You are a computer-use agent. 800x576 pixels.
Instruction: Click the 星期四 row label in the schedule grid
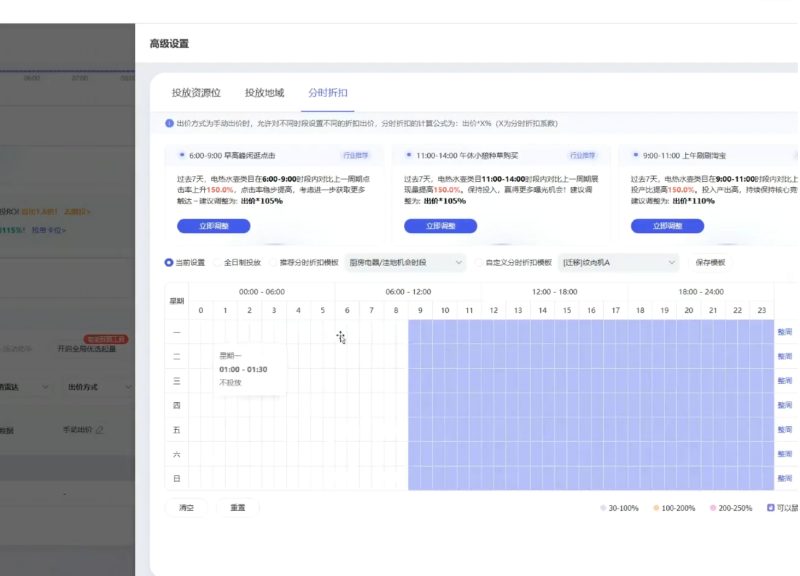point(177,405)
